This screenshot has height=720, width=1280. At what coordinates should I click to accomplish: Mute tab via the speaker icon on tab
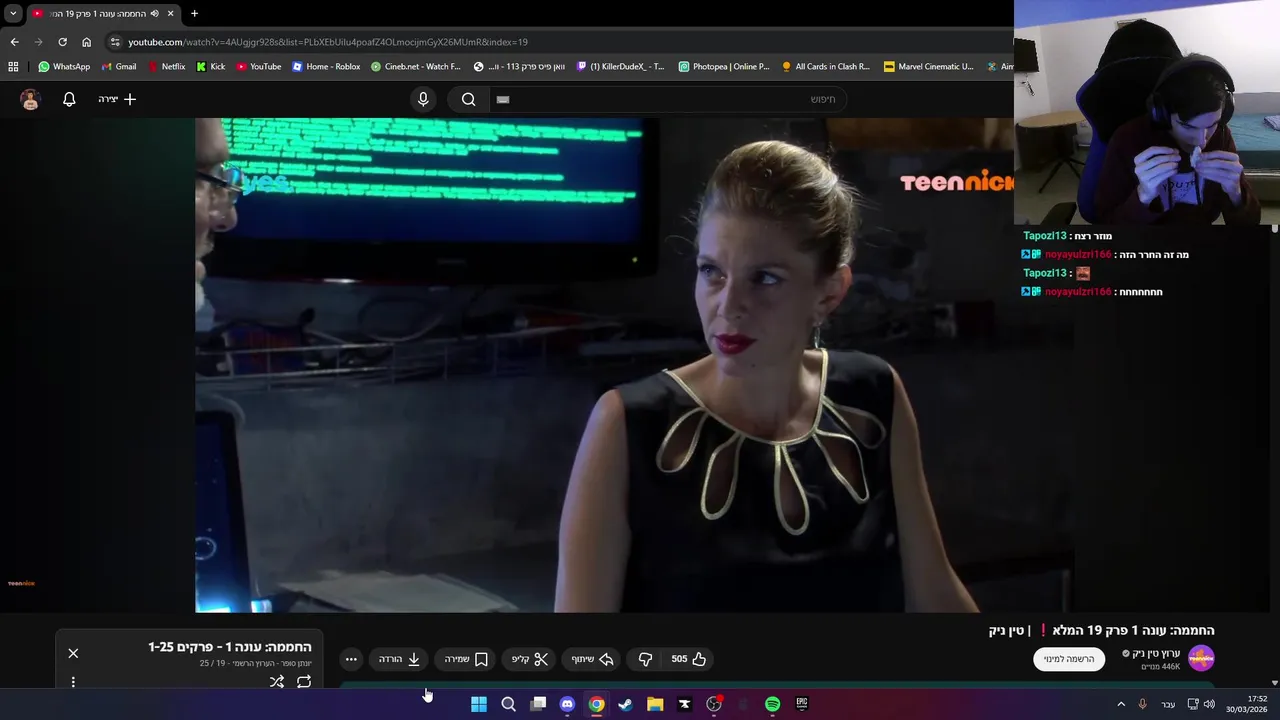[154, 14]
